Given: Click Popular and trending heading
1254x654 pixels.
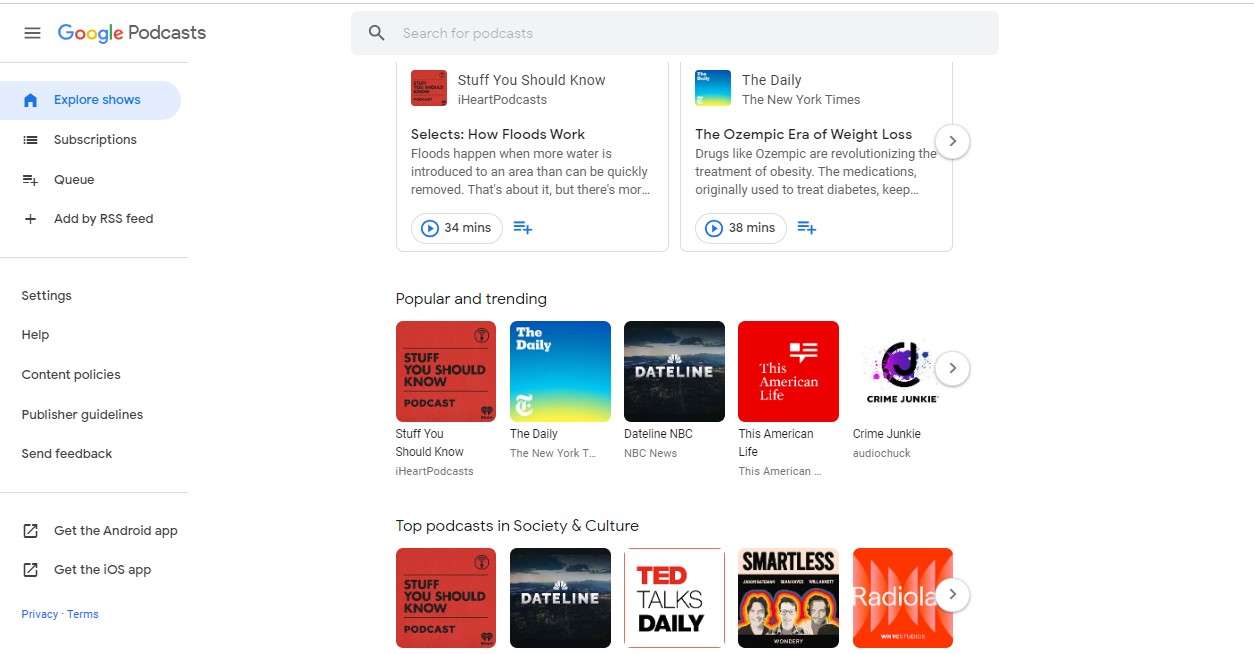Looking at the screenshot, I should [471, 299].
